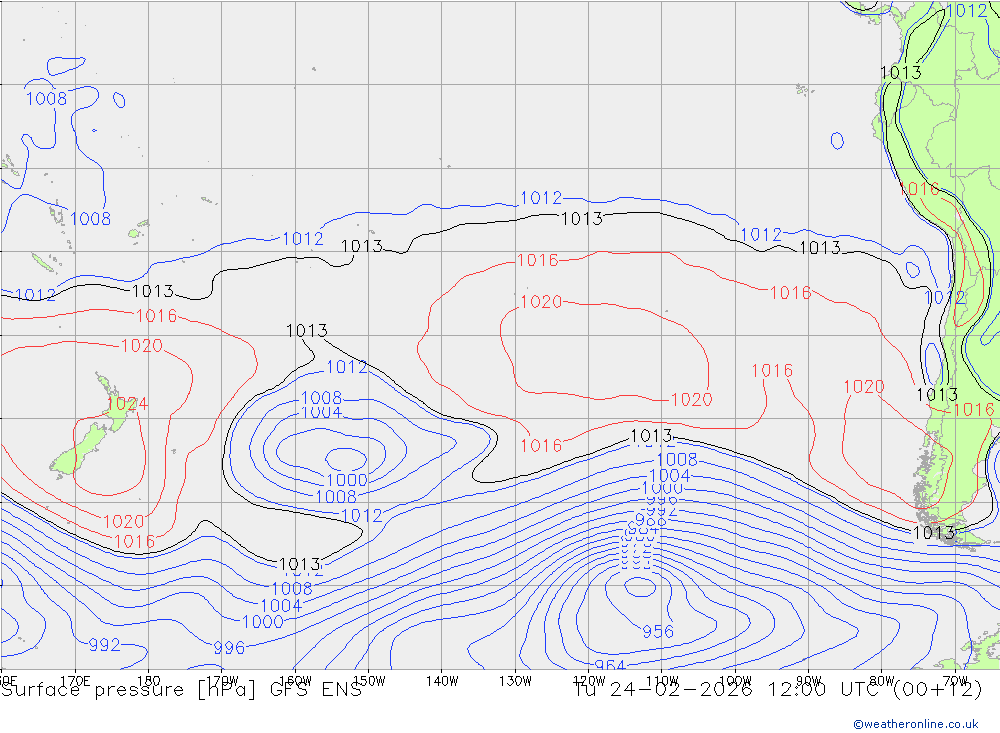Click the 1012 label at the top right corner

(966, 11)
